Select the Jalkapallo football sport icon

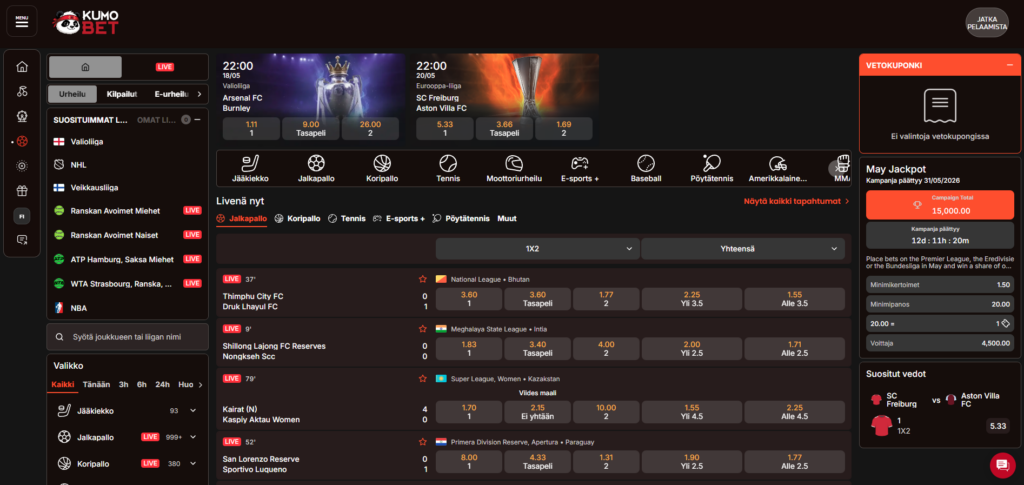coord(316,168)
